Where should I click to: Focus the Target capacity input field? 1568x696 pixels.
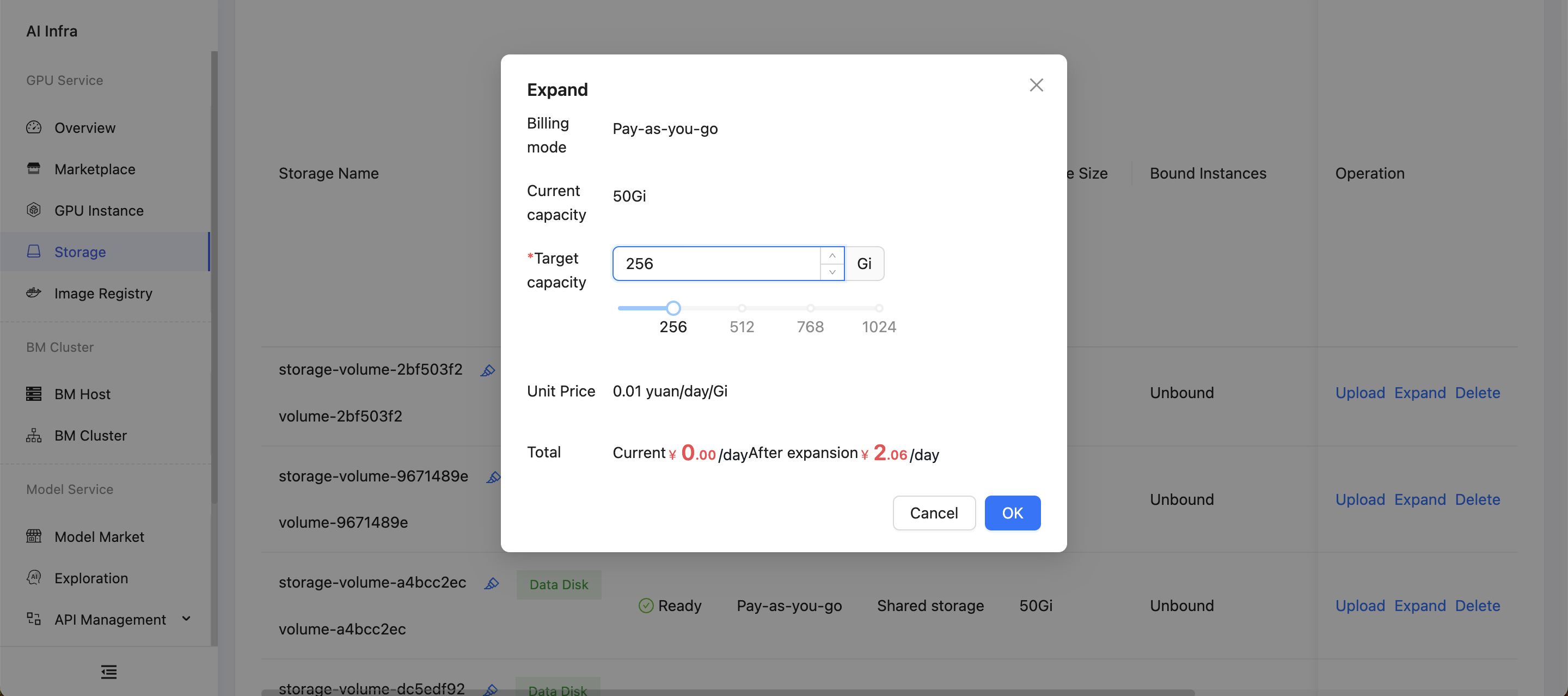pos(716,263)
